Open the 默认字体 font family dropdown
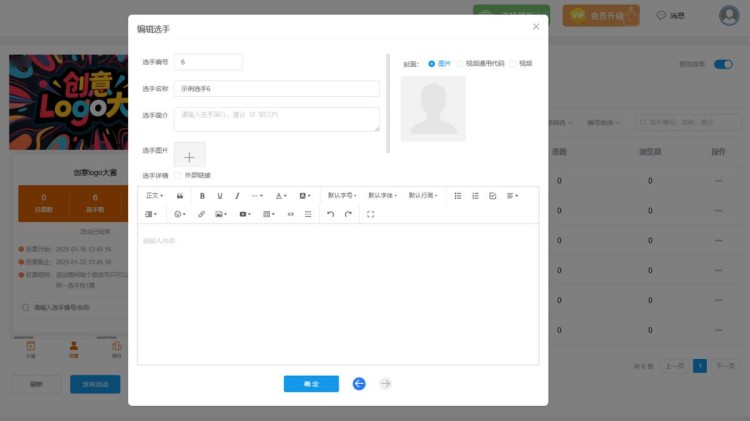 [383, 196]
